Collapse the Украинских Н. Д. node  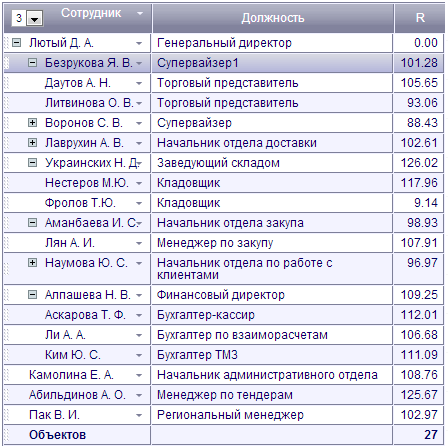pos(32,163)
